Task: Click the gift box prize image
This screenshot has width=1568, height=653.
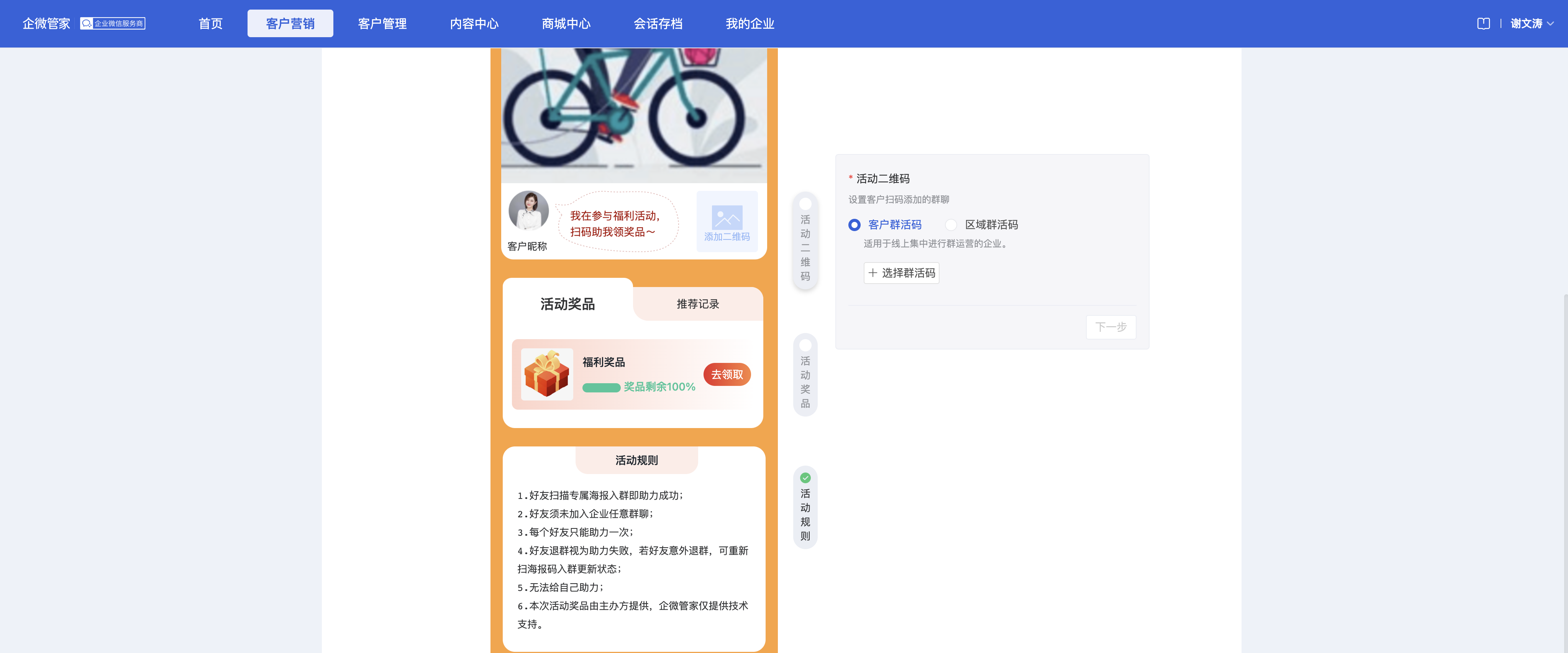Action: (x=546, y=374)
